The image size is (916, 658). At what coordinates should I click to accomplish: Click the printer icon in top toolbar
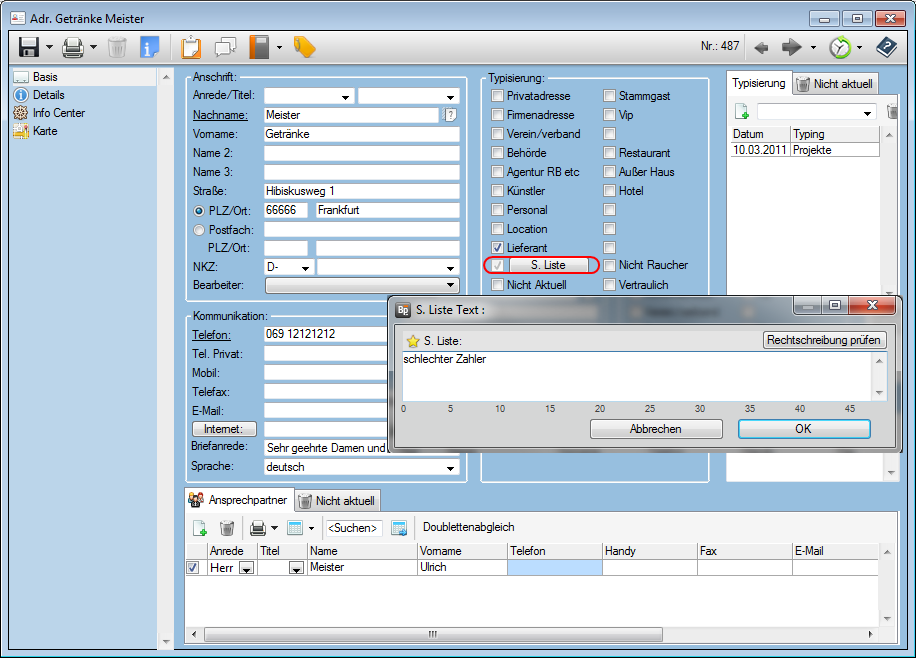(73, 47)
